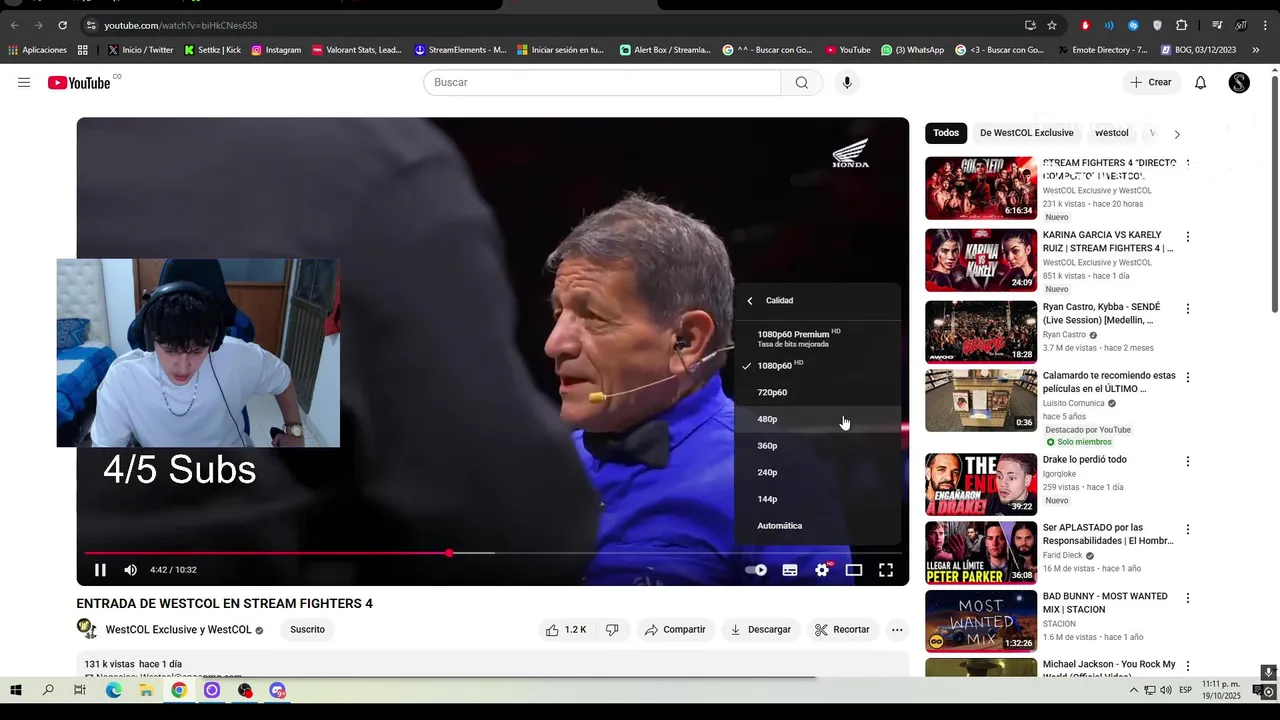The height and width of the screenshot is (720, 1280).
Task: Select Automática quality option
Action: coord(817,526)
